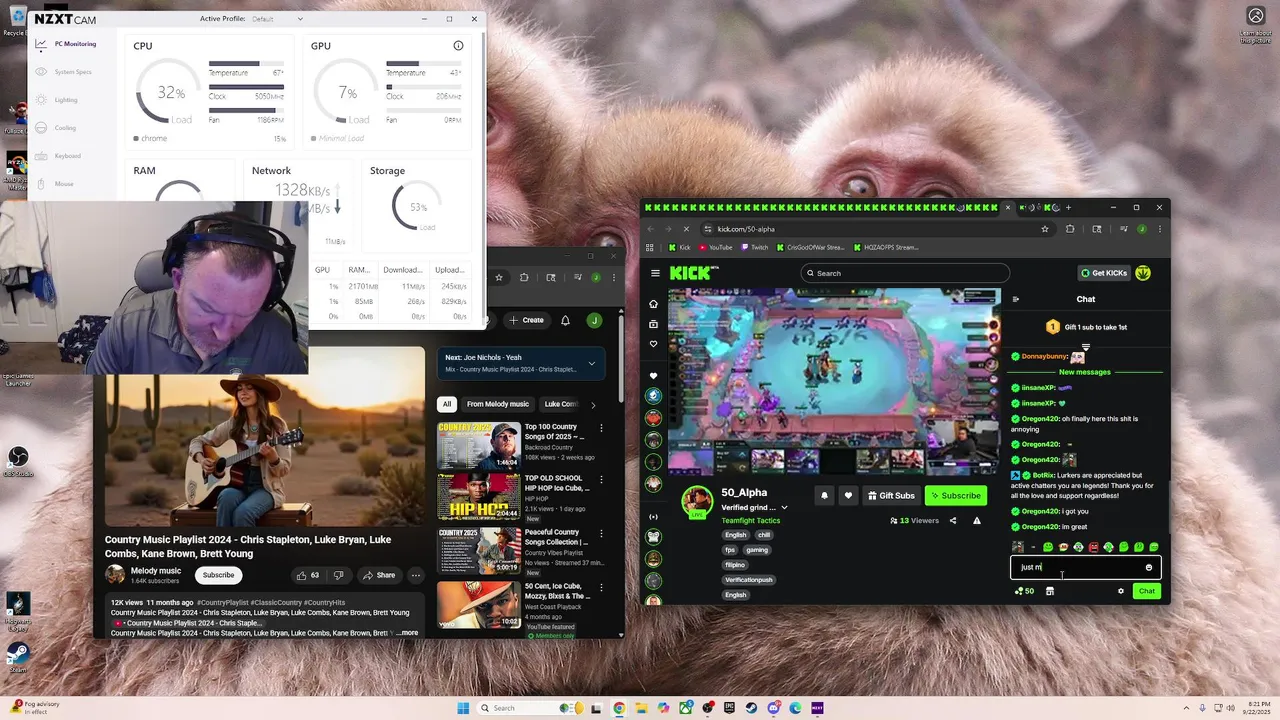Click the Kick logo

692,273
